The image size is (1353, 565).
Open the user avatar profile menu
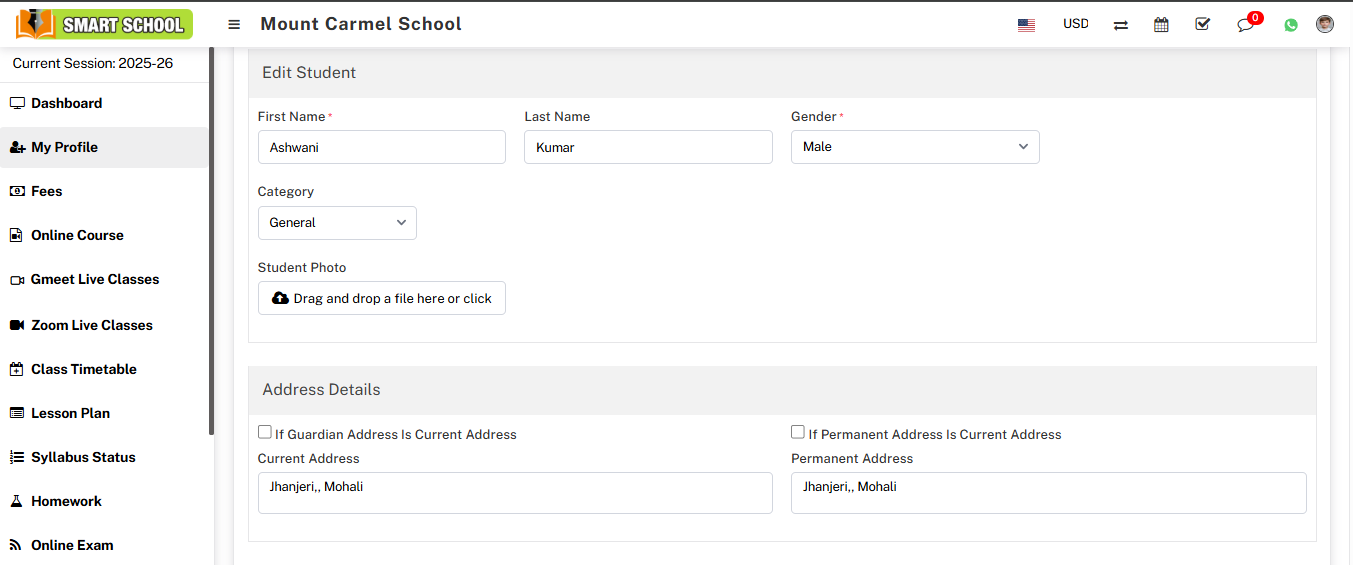click(x=1325, y=24)
